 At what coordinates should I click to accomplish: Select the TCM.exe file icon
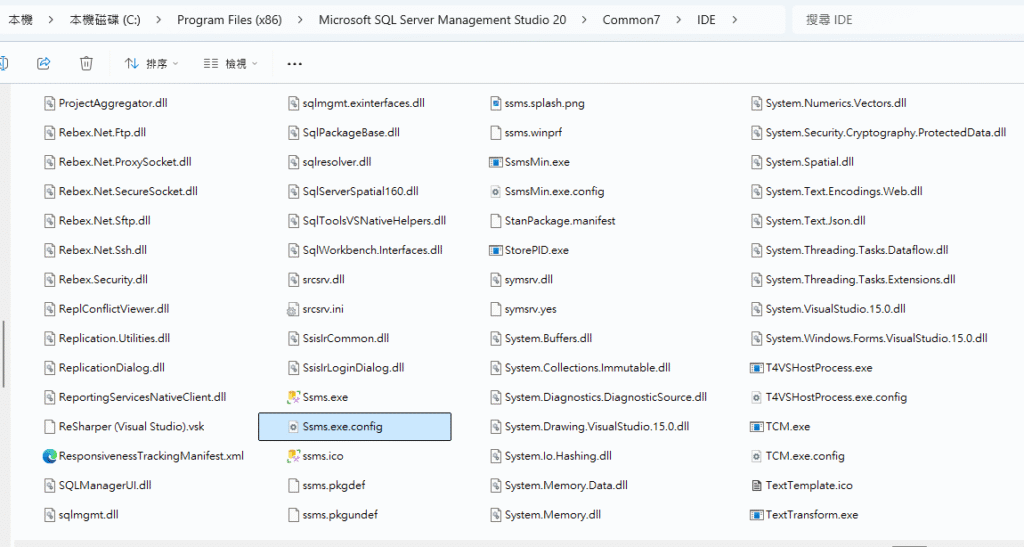coord(756,426)
